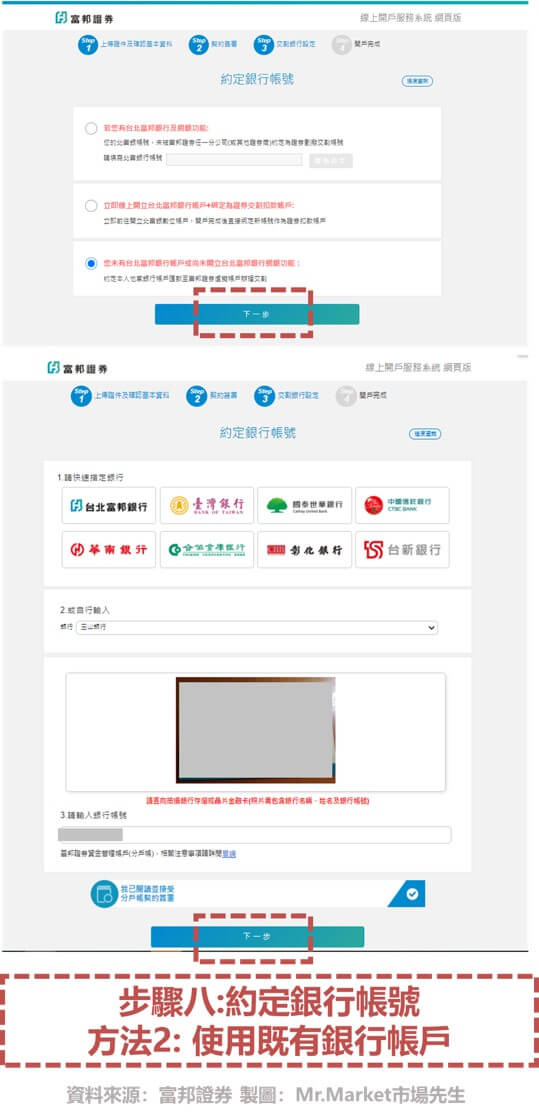Select Step 2 circle on bank-selection page
The width and height of the screenshot is (539, 1117).
coord(197,396)
